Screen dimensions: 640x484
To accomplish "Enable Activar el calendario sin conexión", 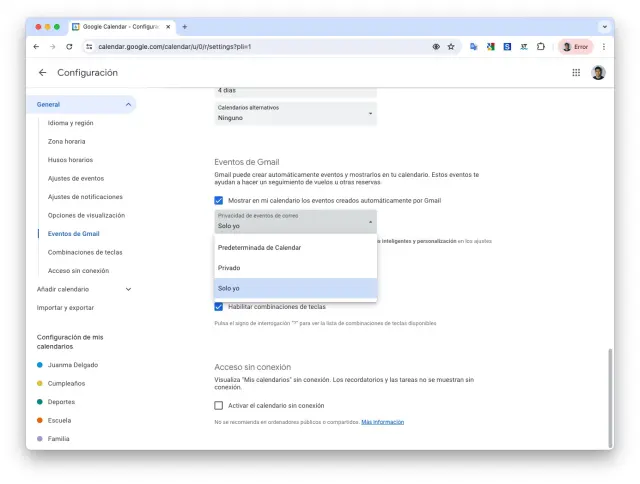I will click(219, 405).
